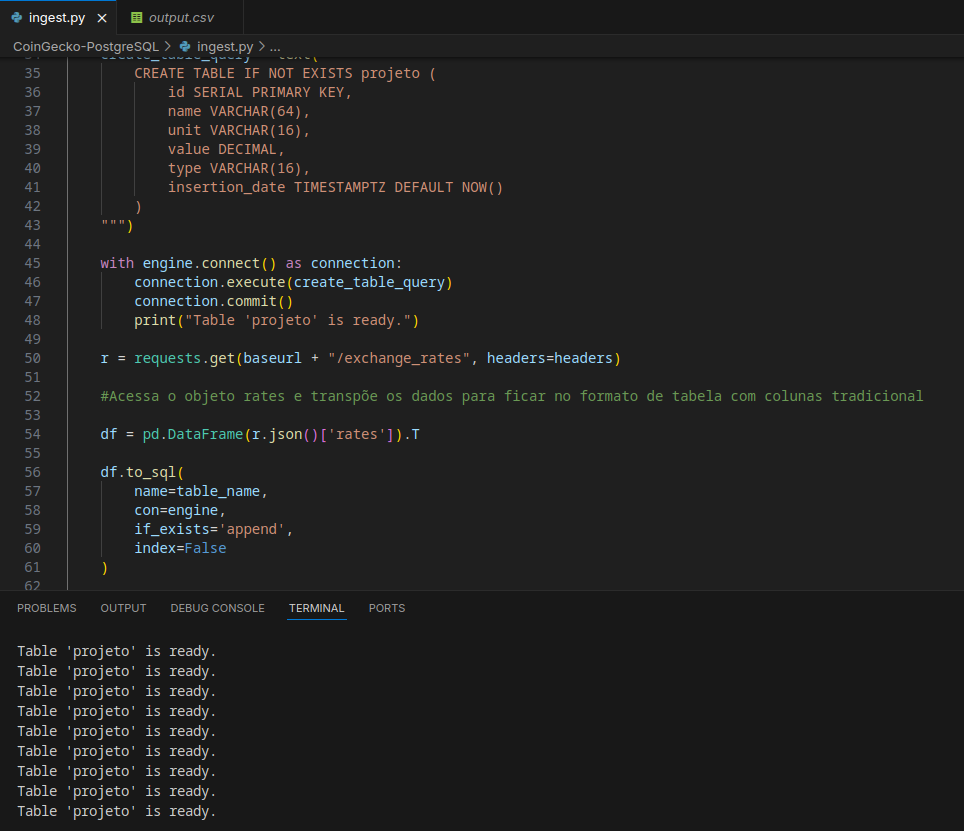Select the TERMINAL panel tab
This screenshot has height=831, width=964.
317,608
